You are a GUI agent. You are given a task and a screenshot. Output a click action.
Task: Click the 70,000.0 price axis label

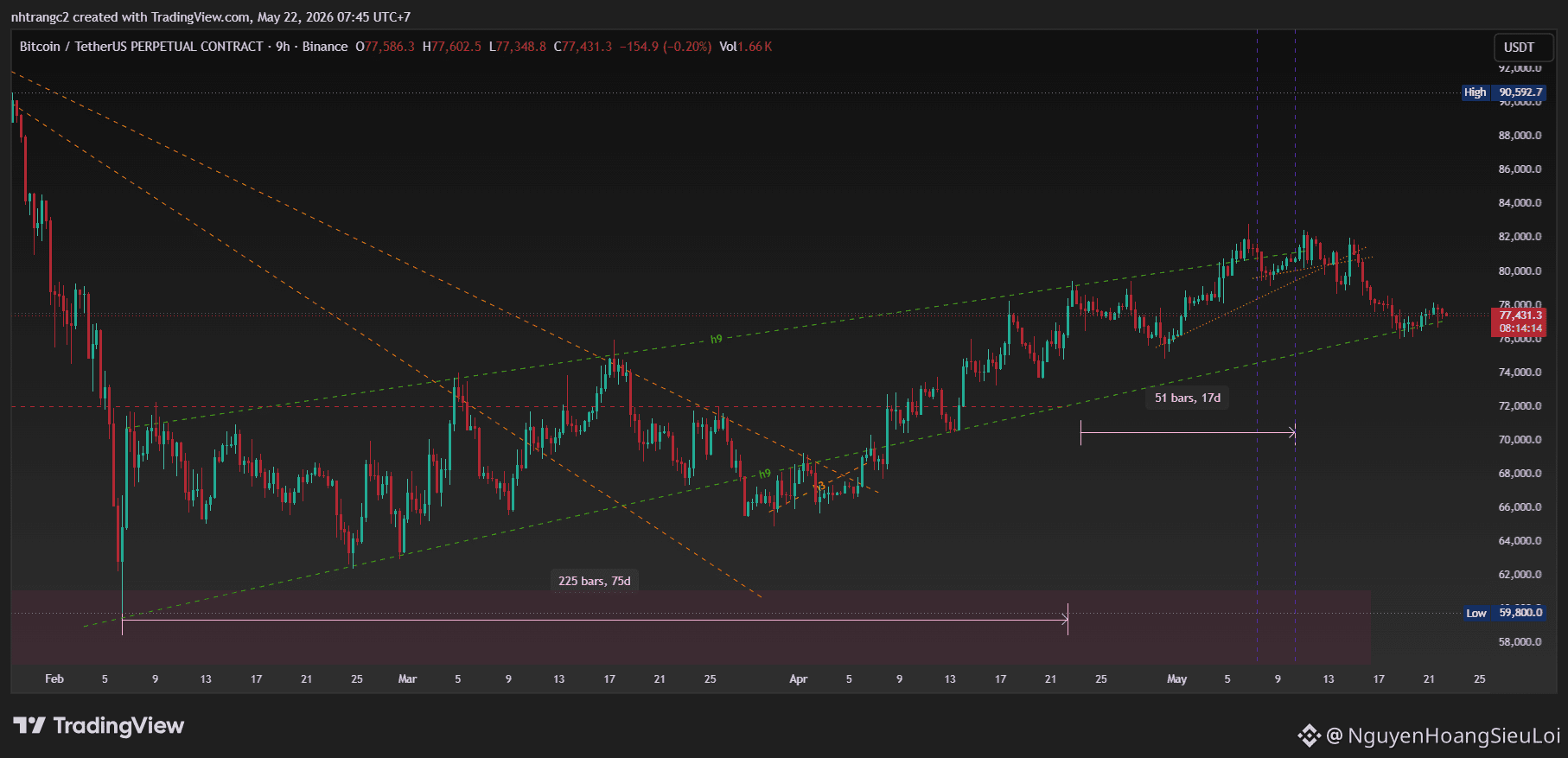tap(1520, 440)
